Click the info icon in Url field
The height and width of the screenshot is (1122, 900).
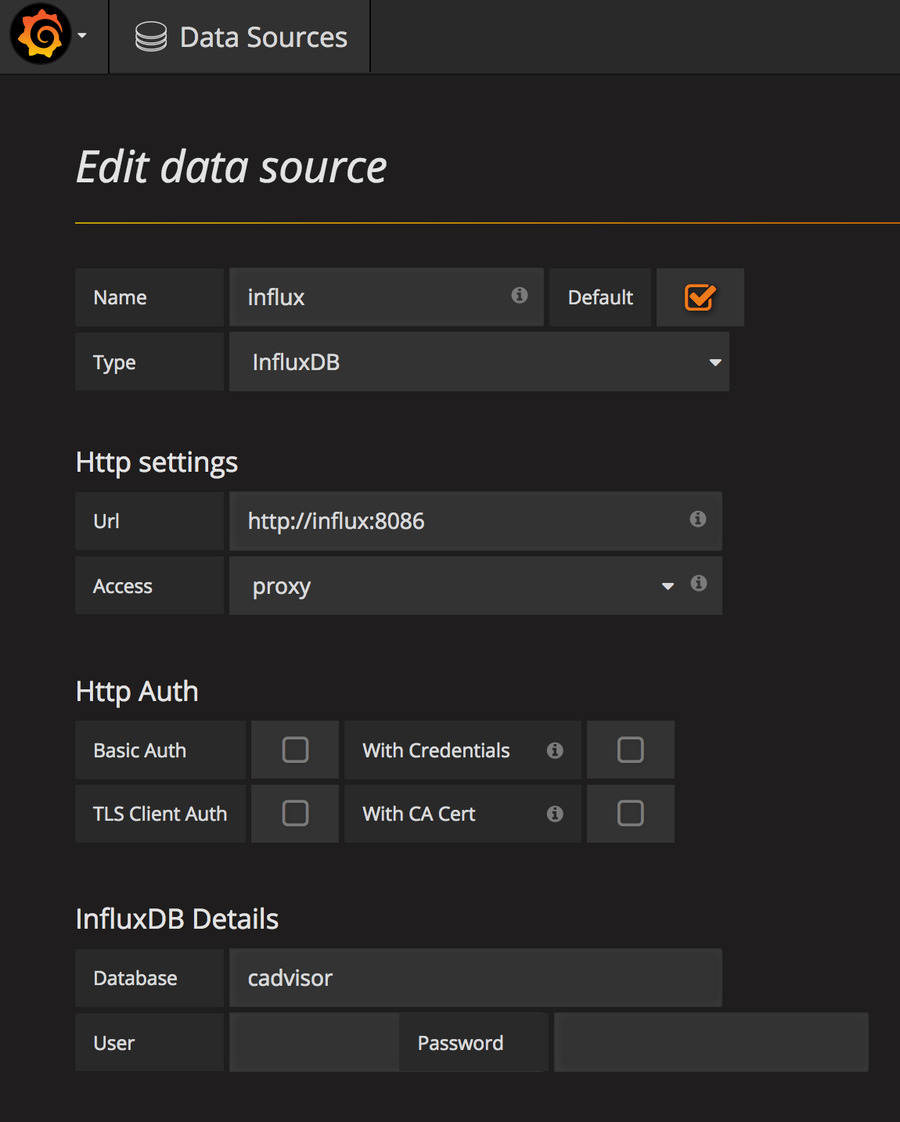pos(698,519)
